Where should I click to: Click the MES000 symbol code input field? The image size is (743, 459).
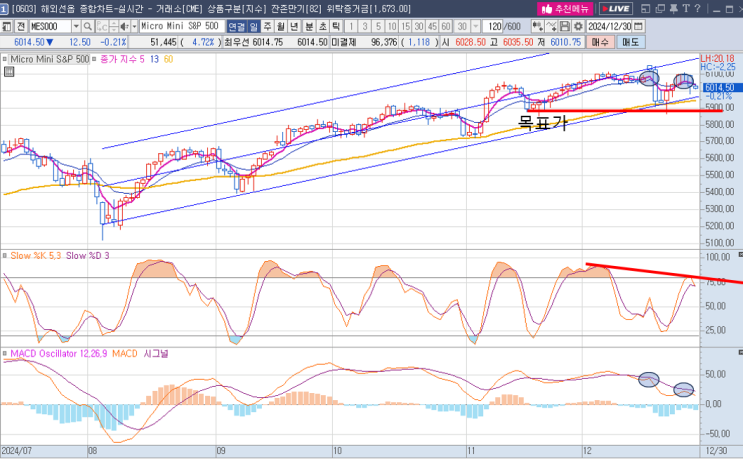[x=50, y=26]
